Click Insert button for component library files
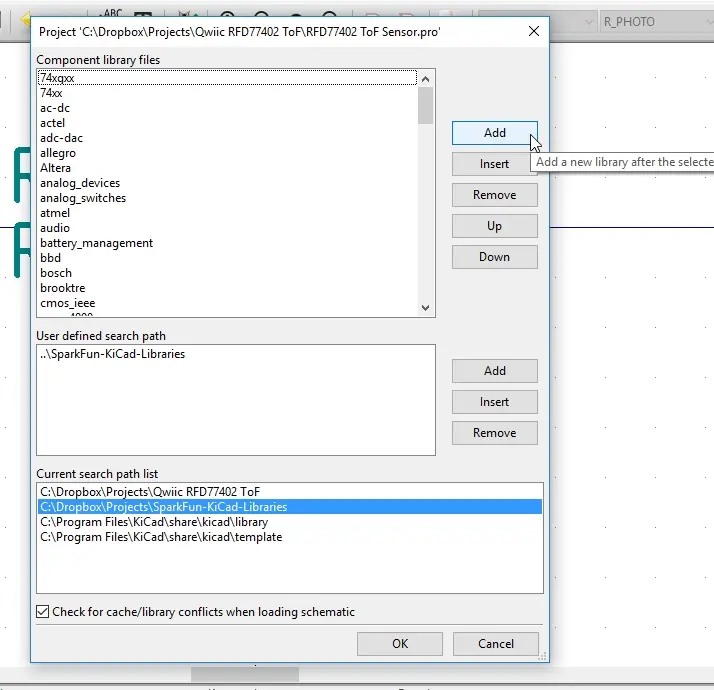The image size is (714, 690). (494, 164)
